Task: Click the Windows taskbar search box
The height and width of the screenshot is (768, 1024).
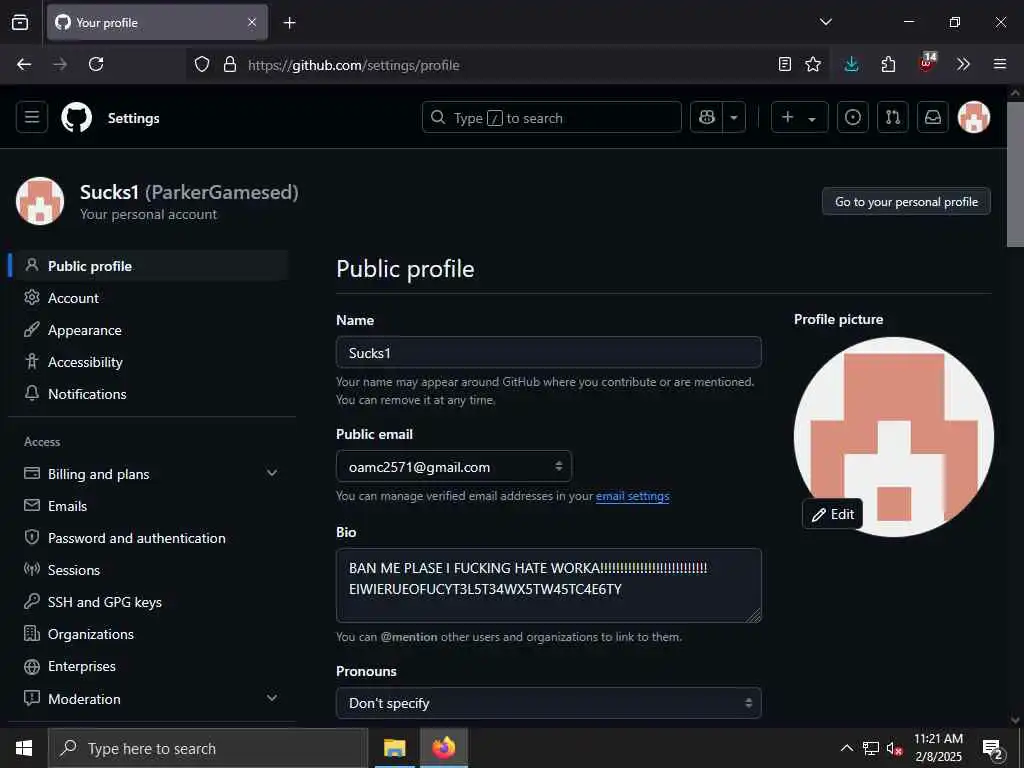Action: pos(208,748)
